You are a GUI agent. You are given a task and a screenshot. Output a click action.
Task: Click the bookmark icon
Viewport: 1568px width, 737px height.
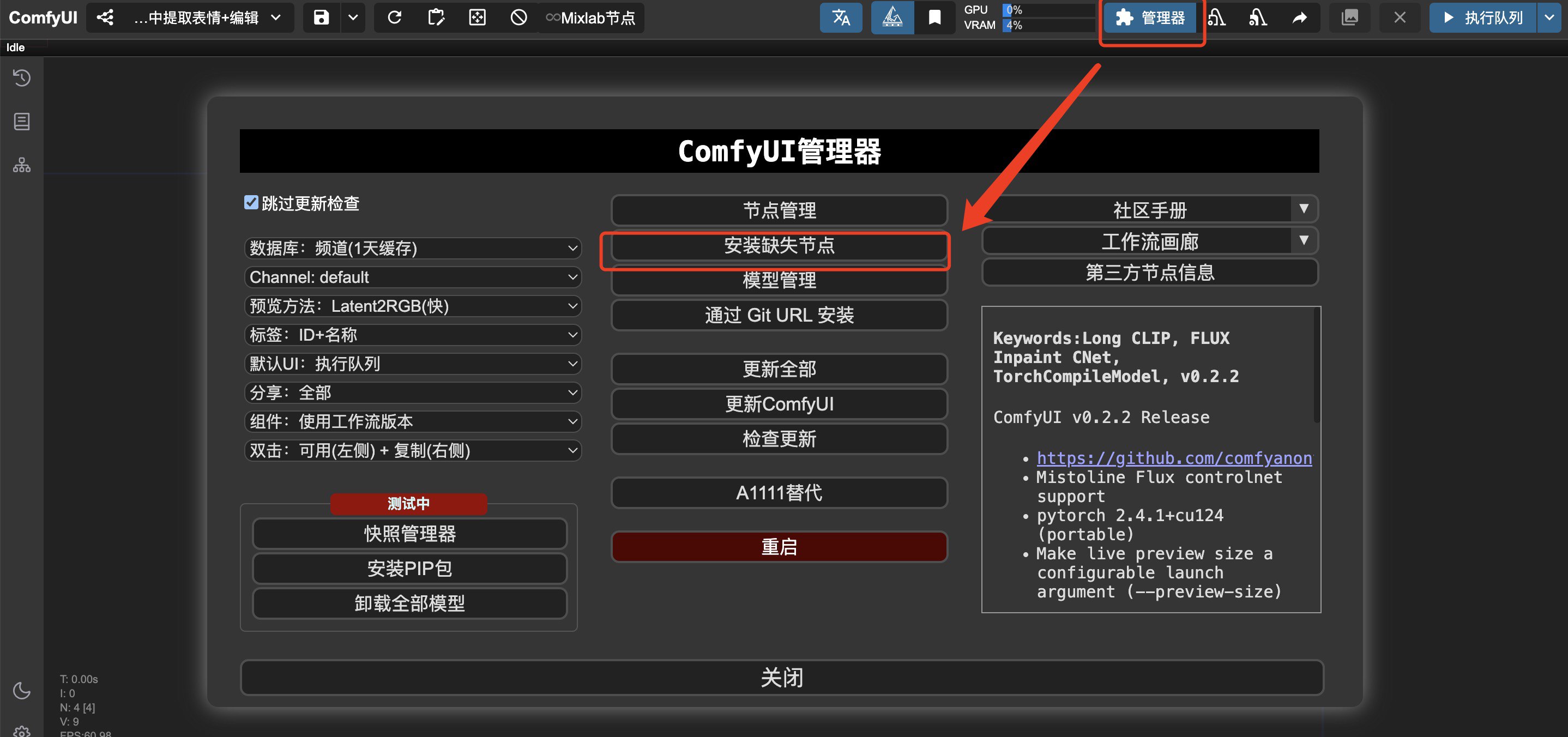934,17
